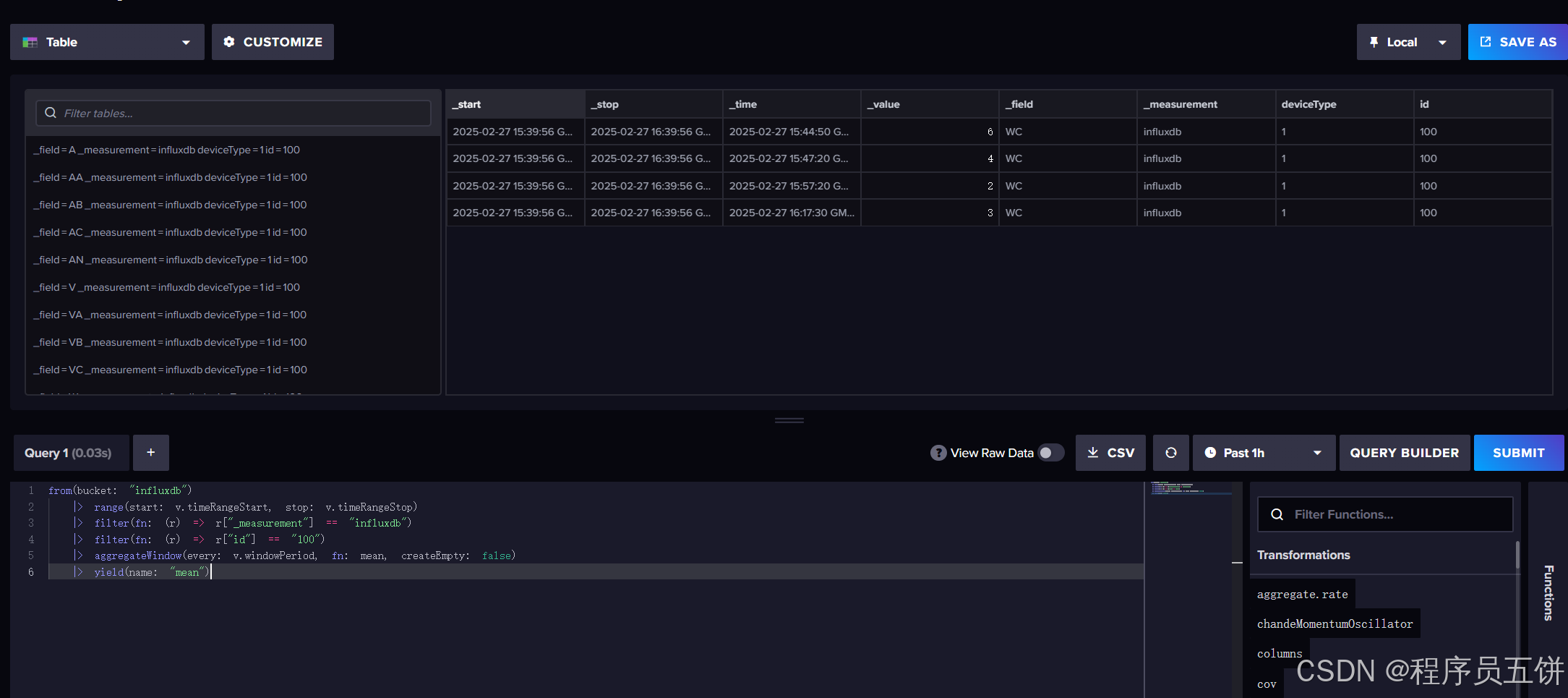The image size is (1568, 698).
Task: Click the refresh query icon
Action: pyautogui.click(x=1170, y=453)
